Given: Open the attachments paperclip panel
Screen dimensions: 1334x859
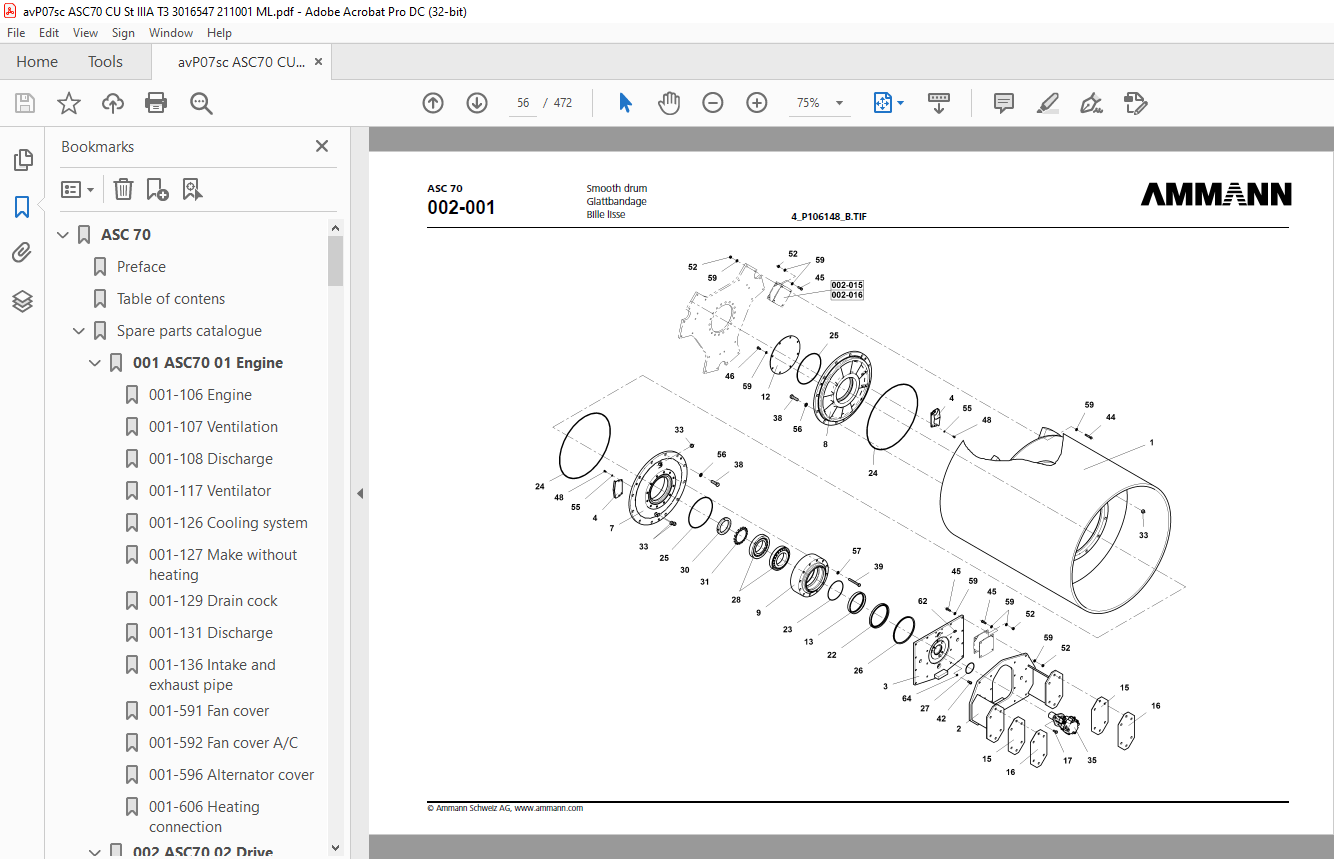Looking at the screenshot, I should (22, 253).
